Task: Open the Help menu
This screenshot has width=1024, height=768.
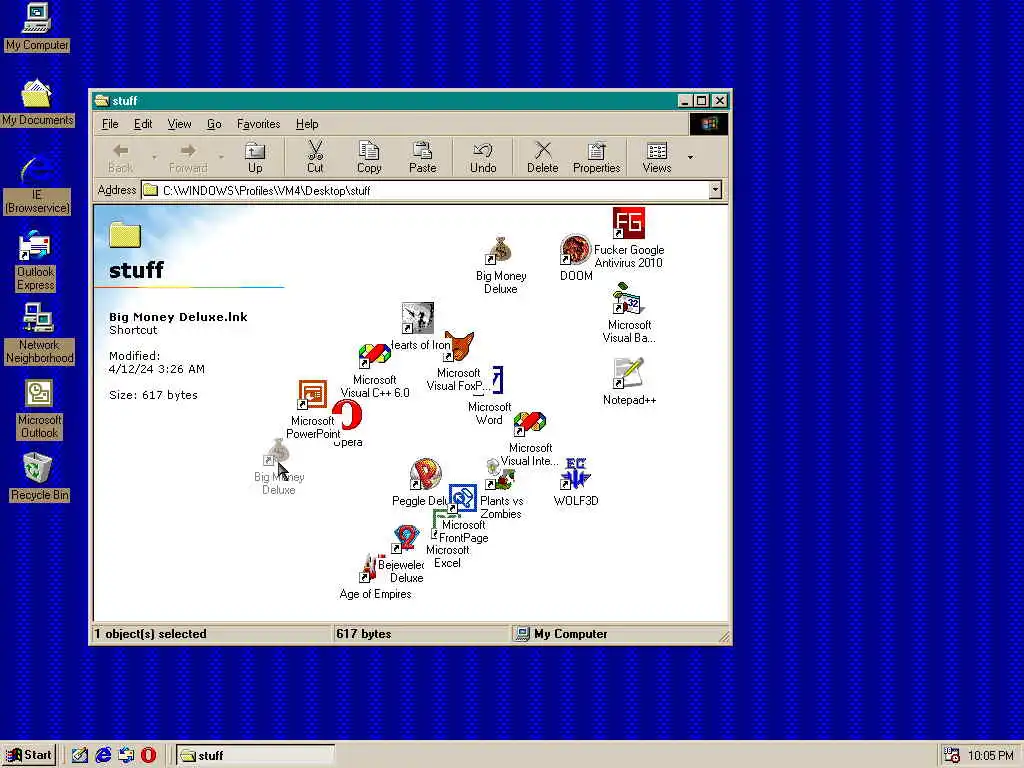Action: pos(307,124)
